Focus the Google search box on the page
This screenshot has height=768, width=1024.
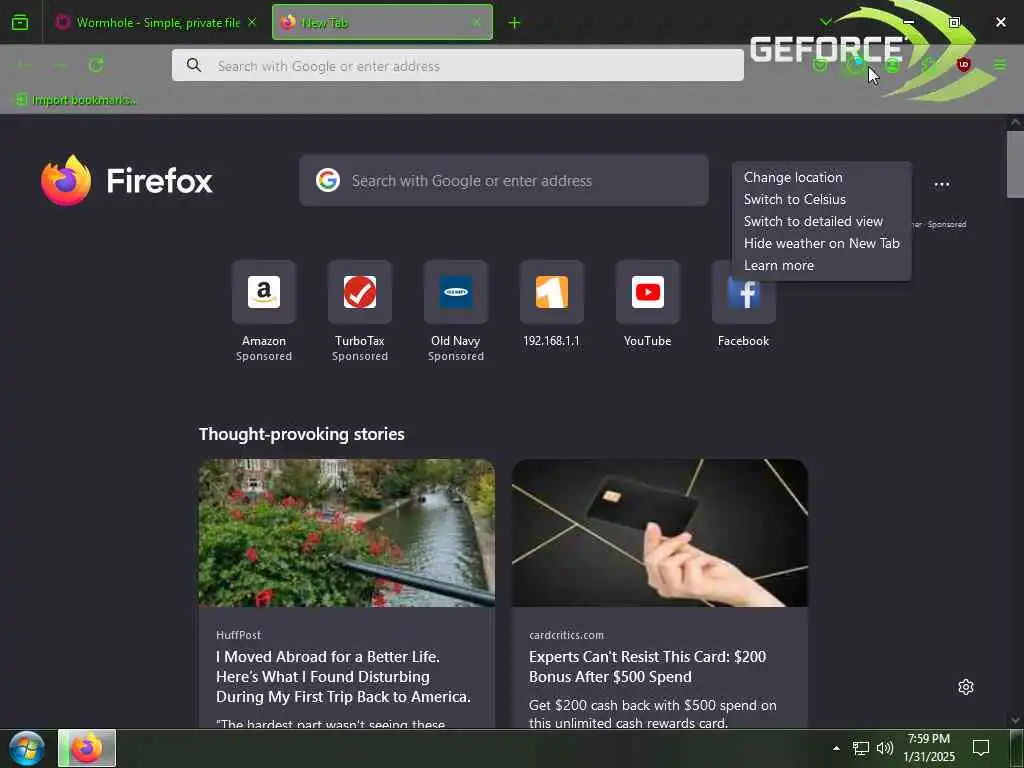coord(504,180)
